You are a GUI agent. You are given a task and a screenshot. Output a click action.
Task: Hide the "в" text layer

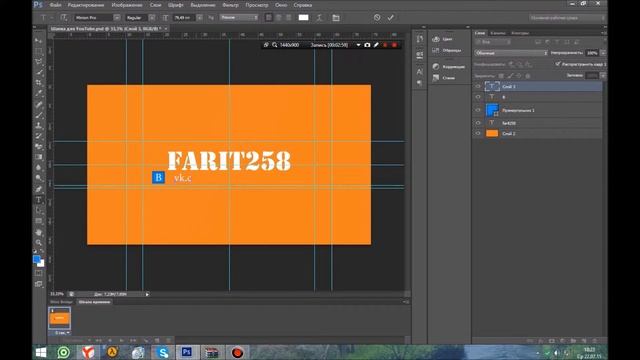478,97
